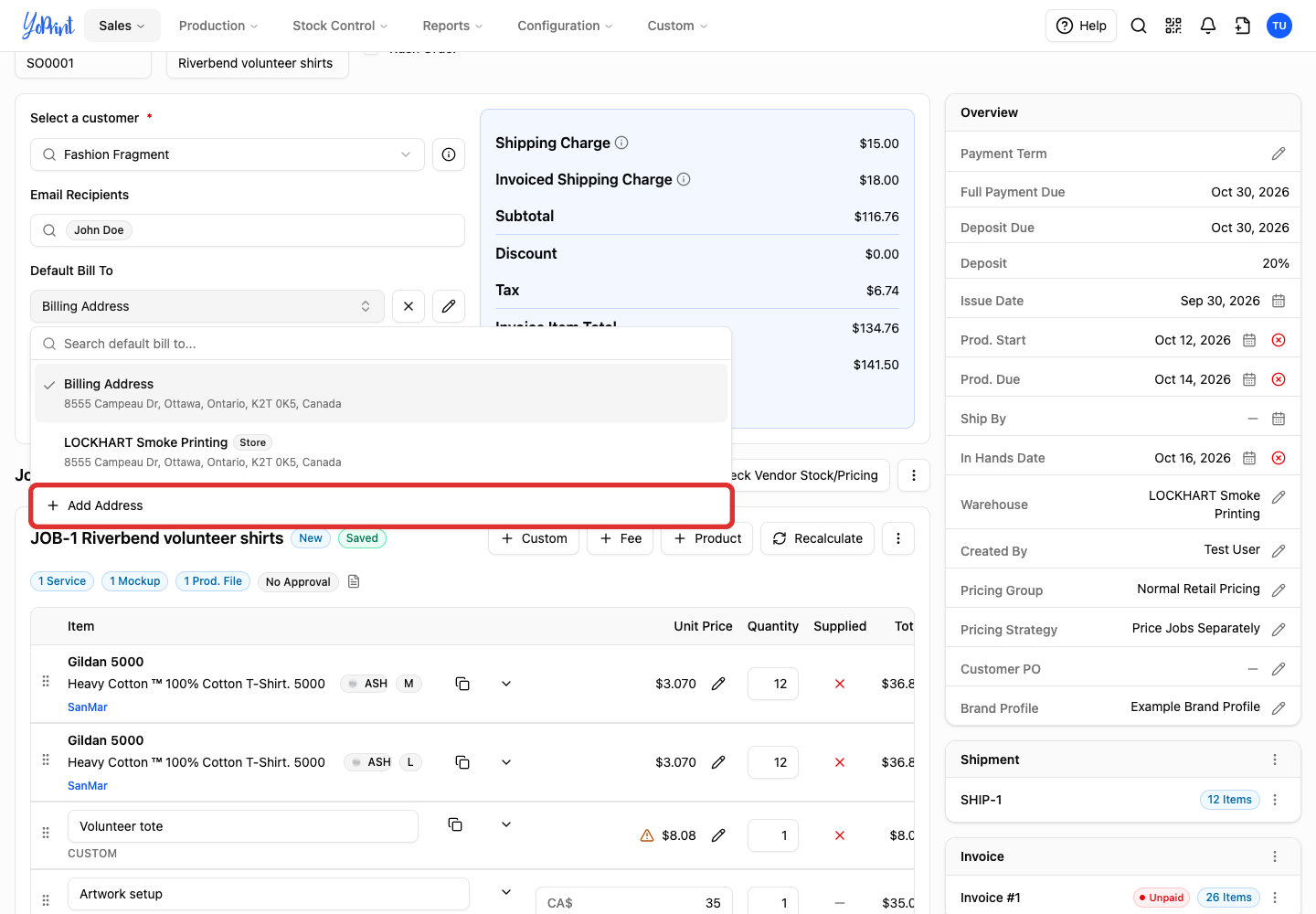This screenshot has height=914, width=1316.
Task: Click the search magnifier in top bar
Action: tap(1139, 26)
